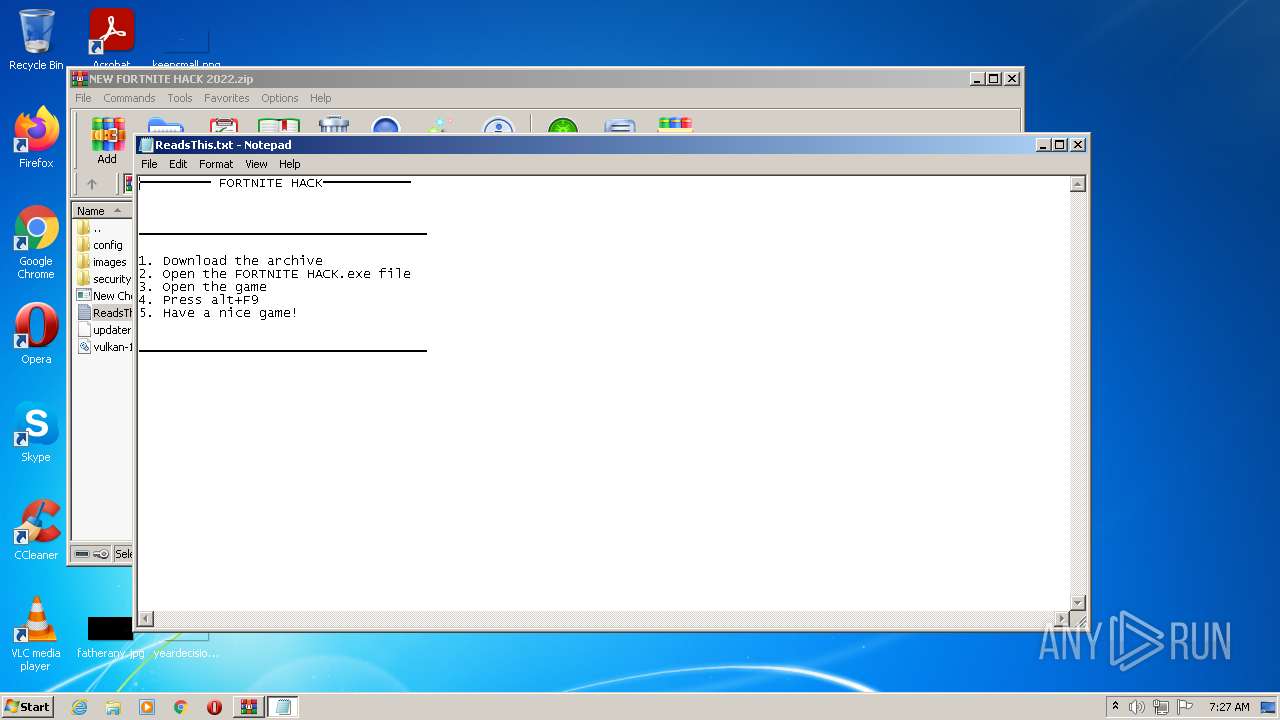Viewport: 1280px width, 720px height.
Task: Show hidden tray icons arrow
Action: (1115, 707)
